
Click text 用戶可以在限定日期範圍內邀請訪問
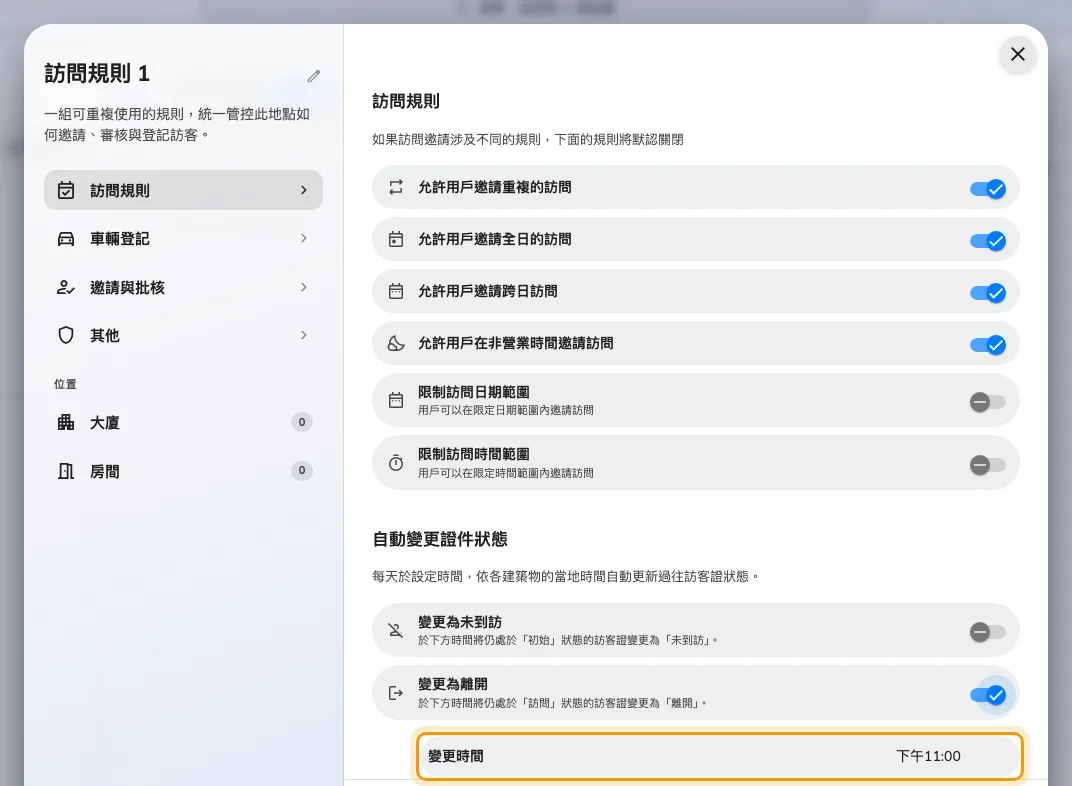click(x=505, y=410)
